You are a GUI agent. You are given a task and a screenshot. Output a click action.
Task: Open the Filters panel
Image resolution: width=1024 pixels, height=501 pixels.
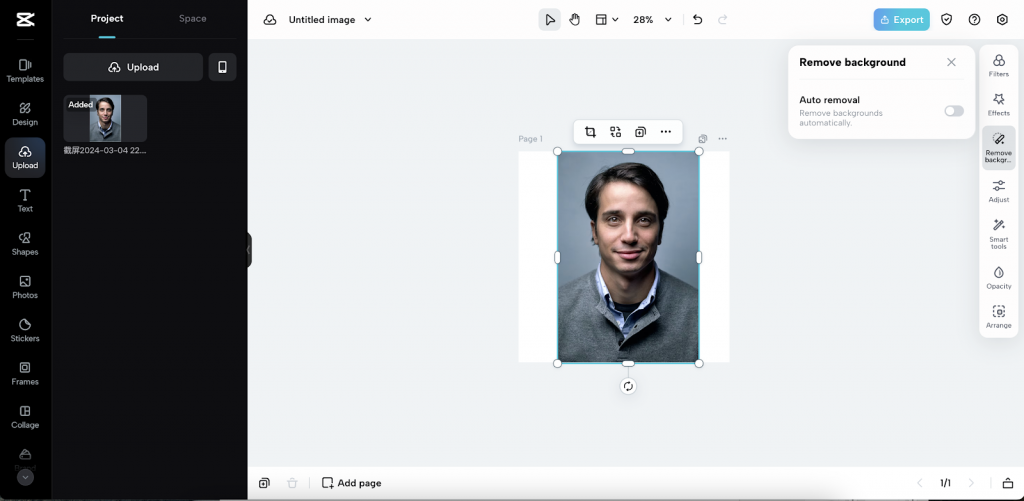998,66
